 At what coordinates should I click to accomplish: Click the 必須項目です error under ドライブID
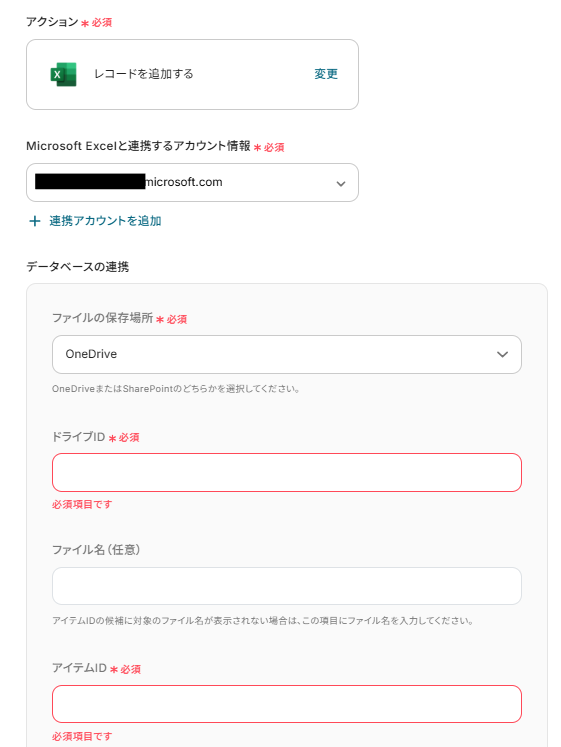tap(82, 504)
